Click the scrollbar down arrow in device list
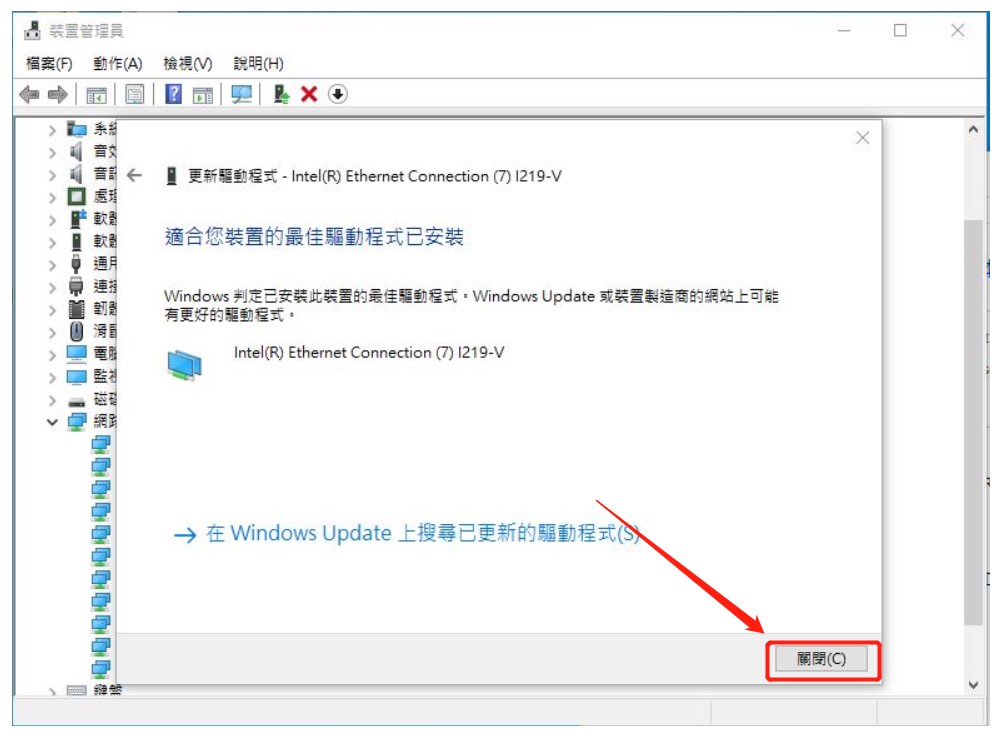This screenshot has width=997, height=739. pos(973,685)
